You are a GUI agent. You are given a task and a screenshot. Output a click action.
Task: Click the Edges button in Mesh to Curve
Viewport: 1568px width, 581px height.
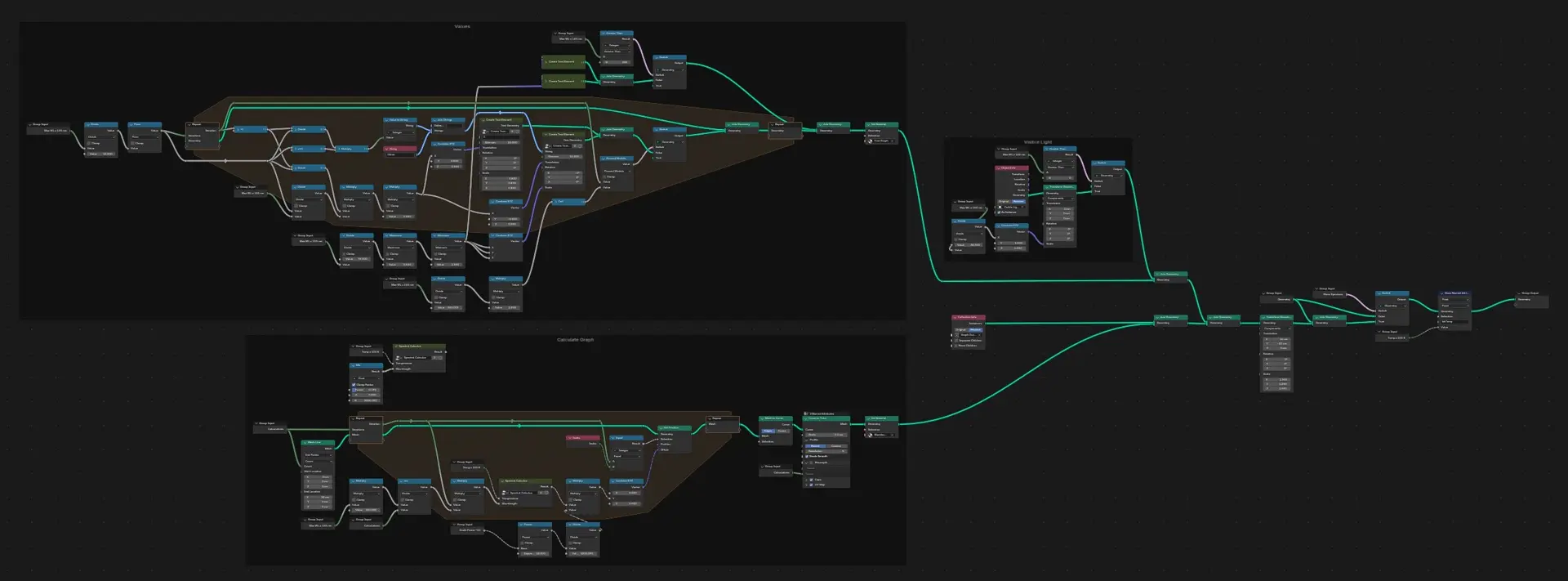[x=768, y=431]
